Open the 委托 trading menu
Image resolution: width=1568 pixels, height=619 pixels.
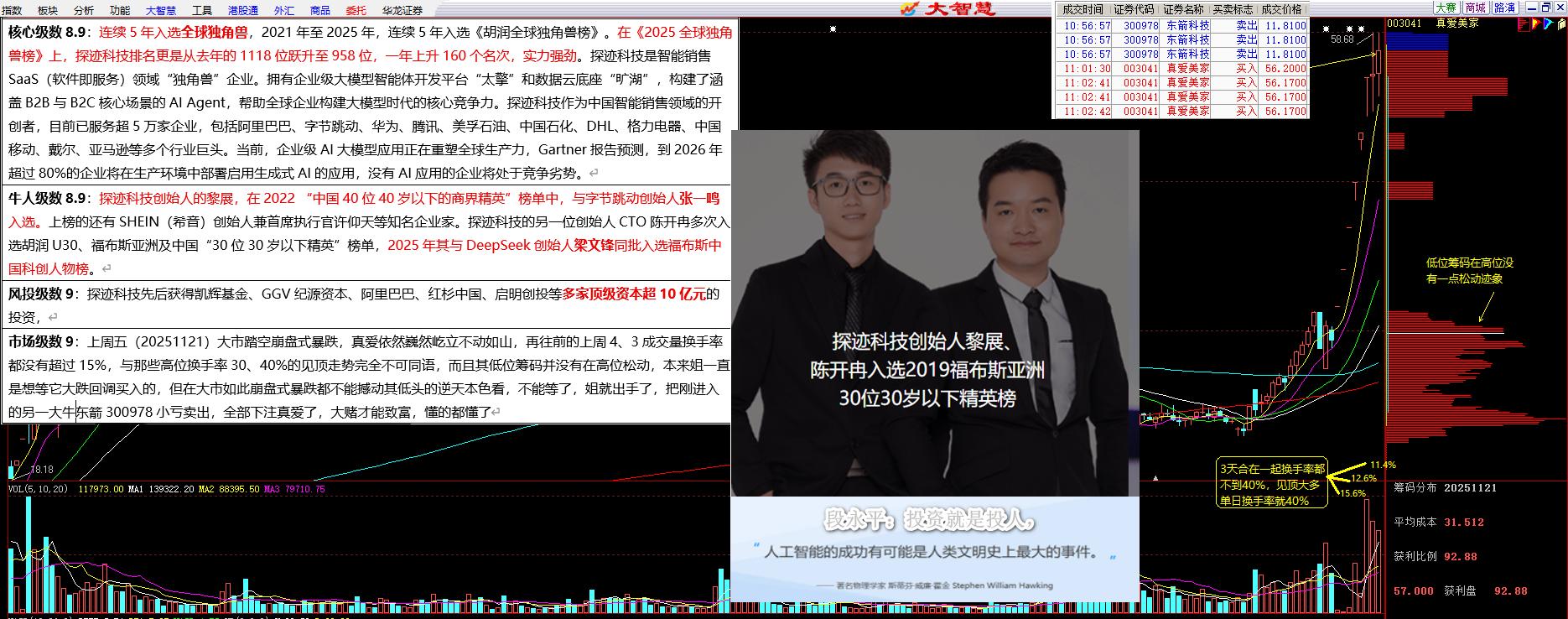click(356, 10)
